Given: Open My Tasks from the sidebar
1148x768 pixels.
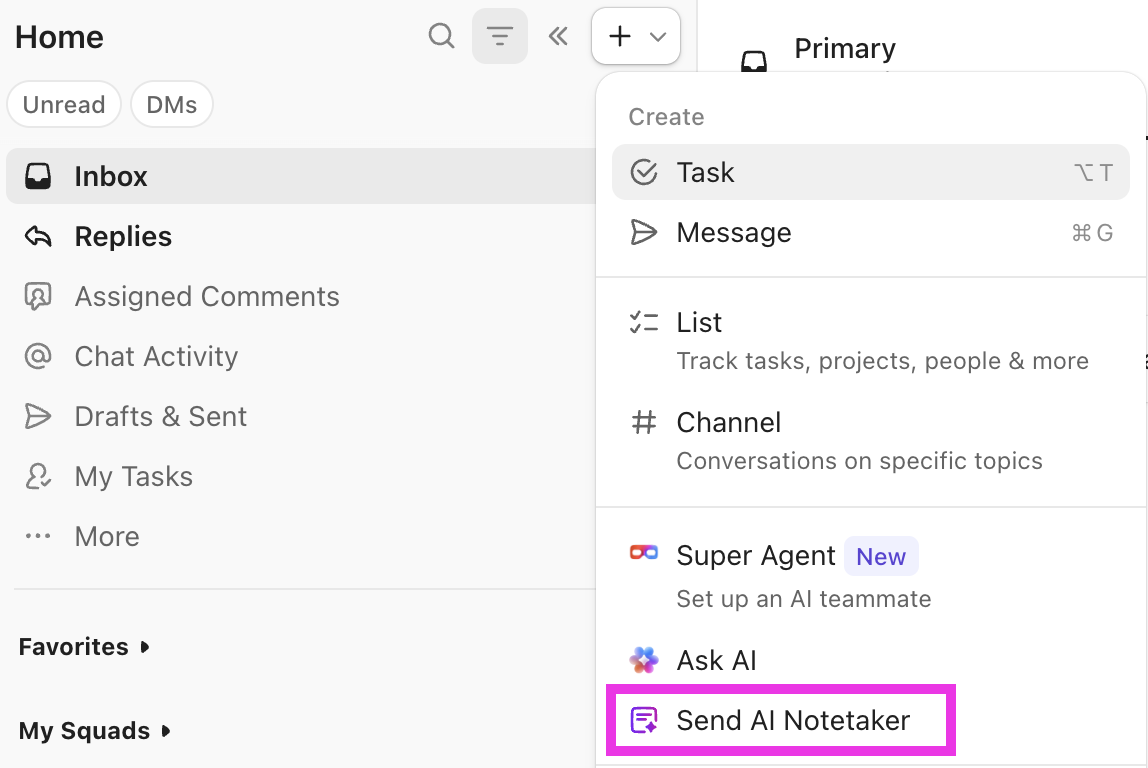Looking at the screenshot, I should click(133, 476).
